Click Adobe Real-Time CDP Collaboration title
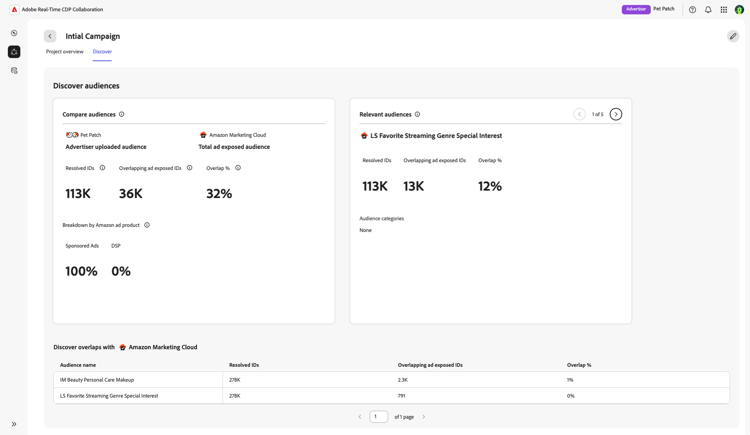This screenshot has width=750, height=435. [x=62, y=9]
